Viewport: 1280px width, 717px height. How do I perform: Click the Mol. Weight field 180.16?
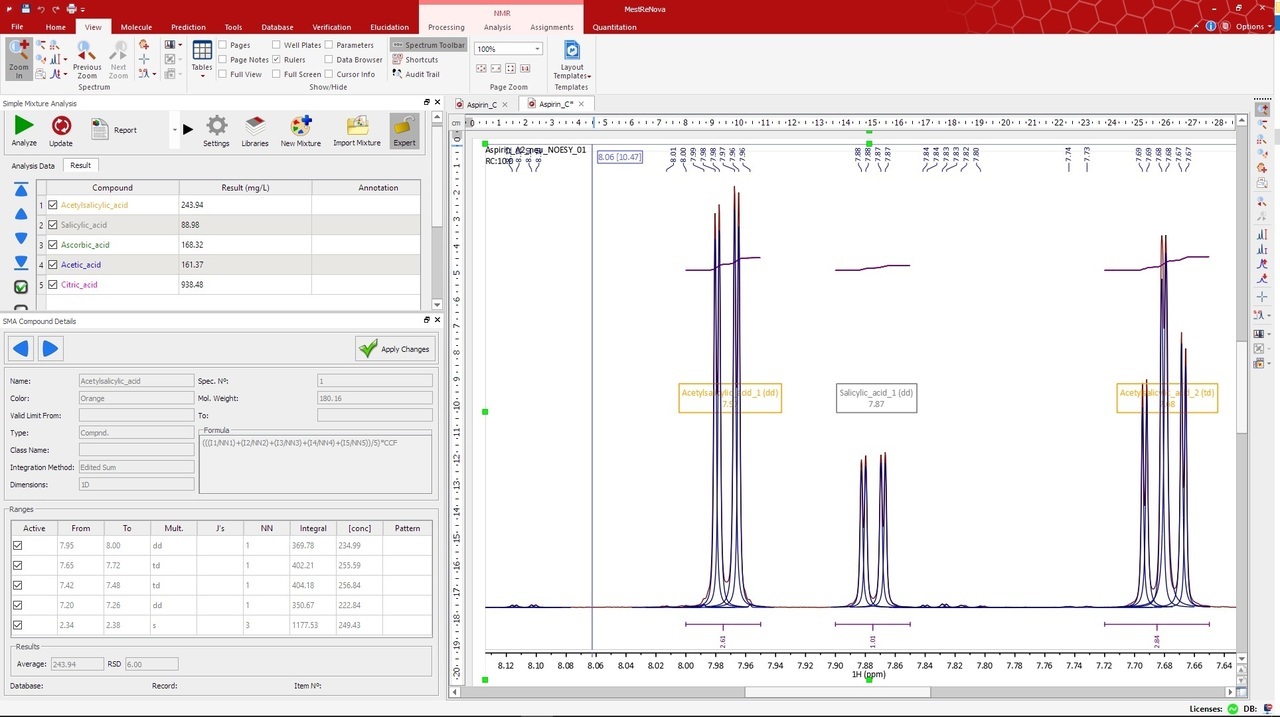374,398
